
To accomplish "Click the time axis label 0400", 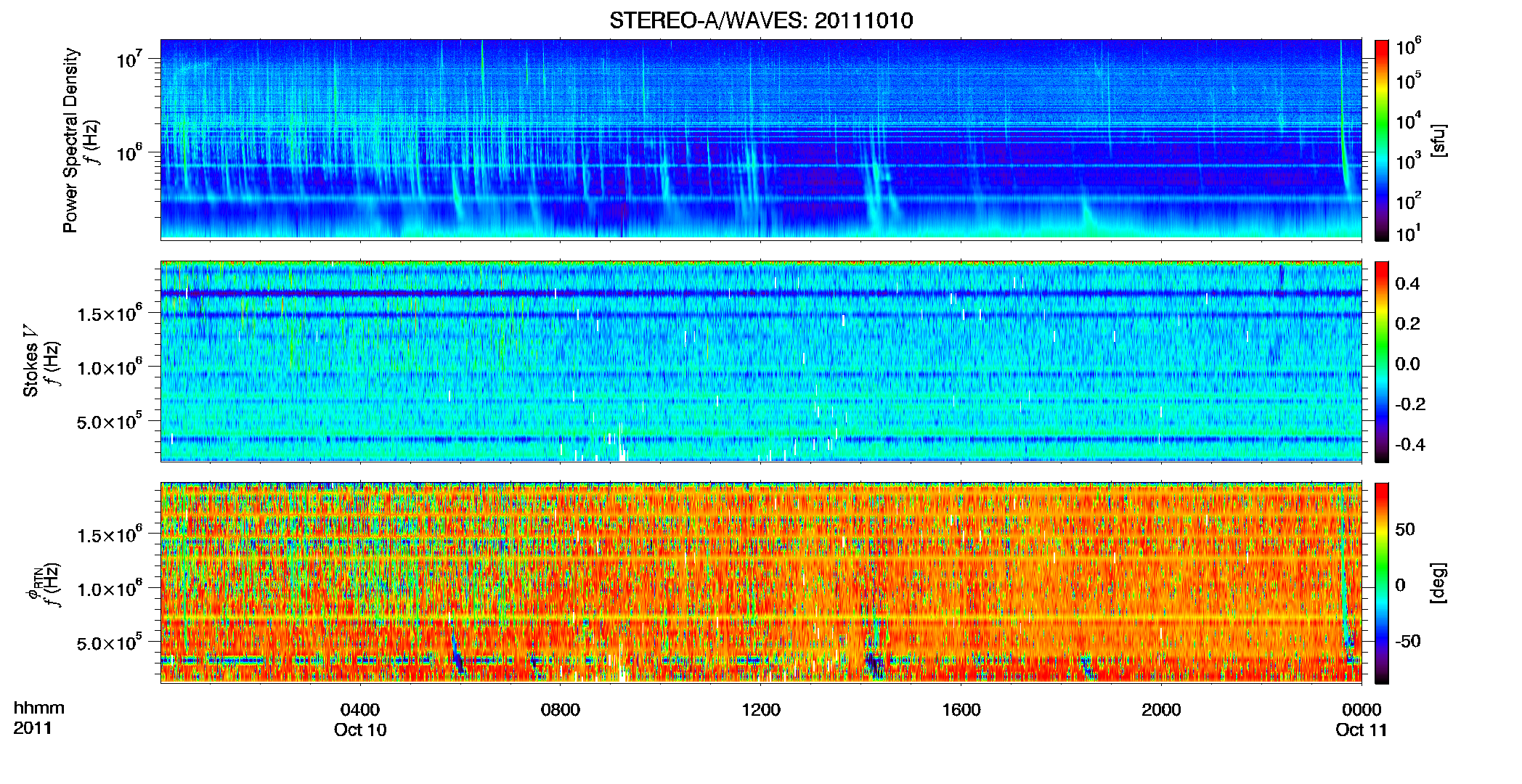I will pos(360,710).
